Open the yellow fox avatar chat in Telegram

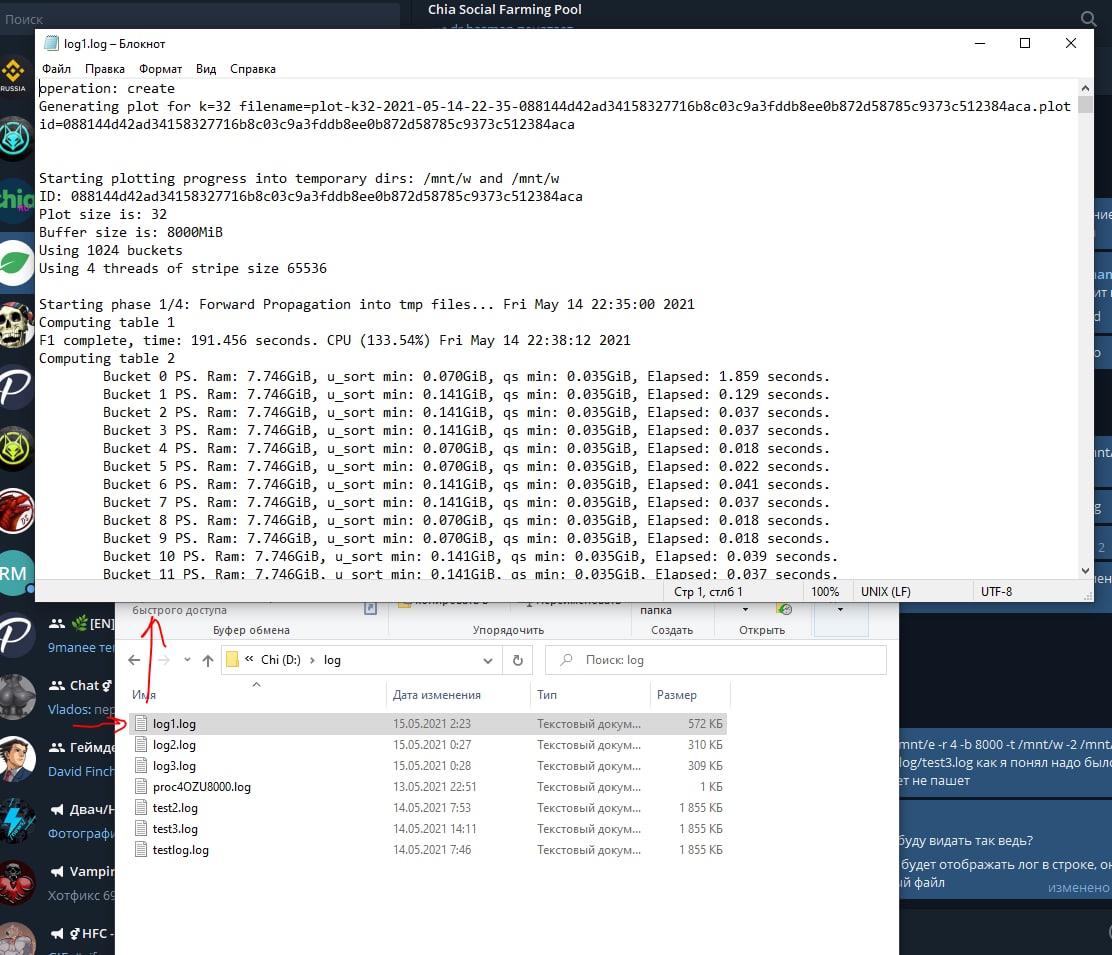tap(16, 448)
